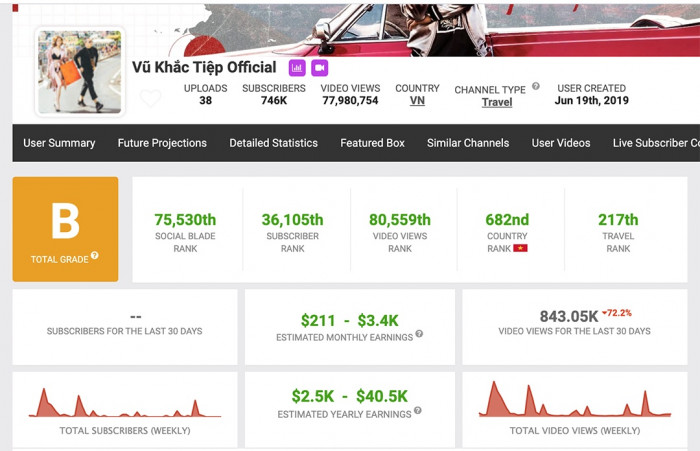Click the channel profile picture
Viewport: 700px width, 451px height.
pyautogui.click(x=80, y=71)
